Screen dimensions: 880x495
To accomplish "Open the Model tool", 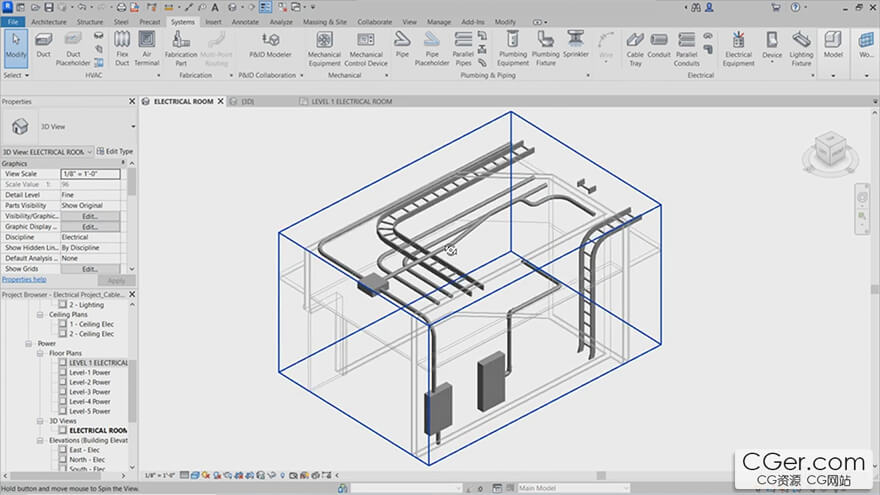I will tap(833, 45).
